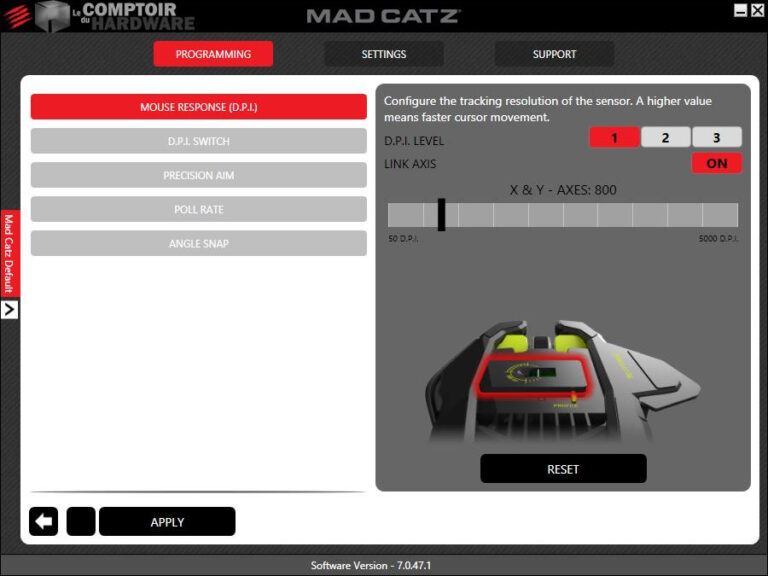The width and height of the screenshot is (768, 576).
Task: Minimize the Mad Catz window
Action: 741,10
